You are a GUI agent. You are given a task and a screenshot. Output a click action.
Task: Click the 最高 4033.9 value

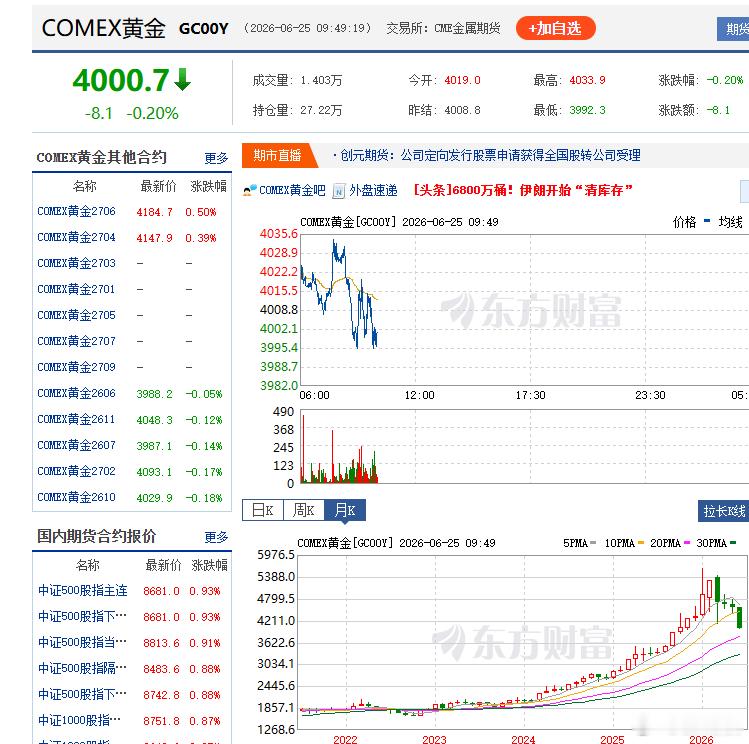click(588, 80)
